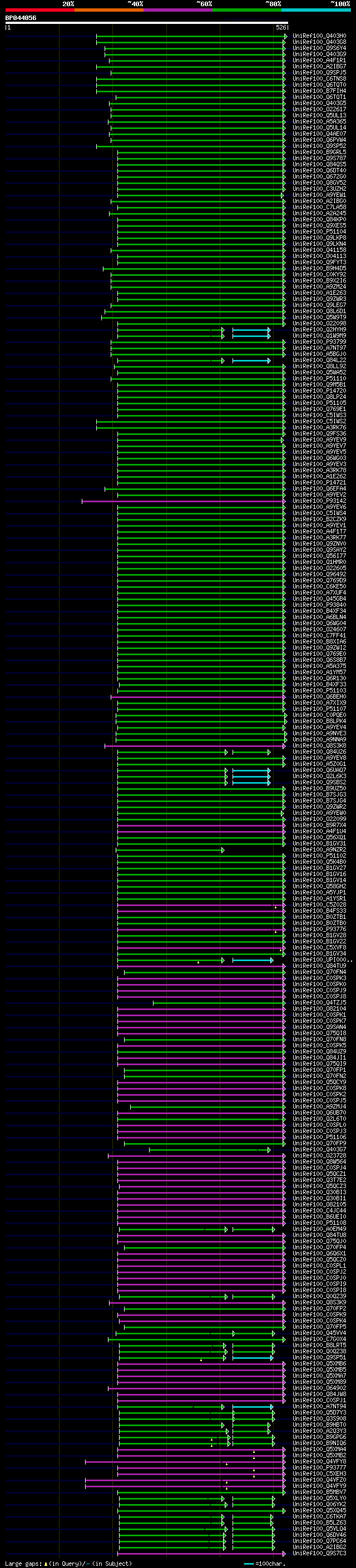Click the Large gaps legend text
Image resolution: width=356 pixels, height=1568 pixels.
[x=24, y=1563]
